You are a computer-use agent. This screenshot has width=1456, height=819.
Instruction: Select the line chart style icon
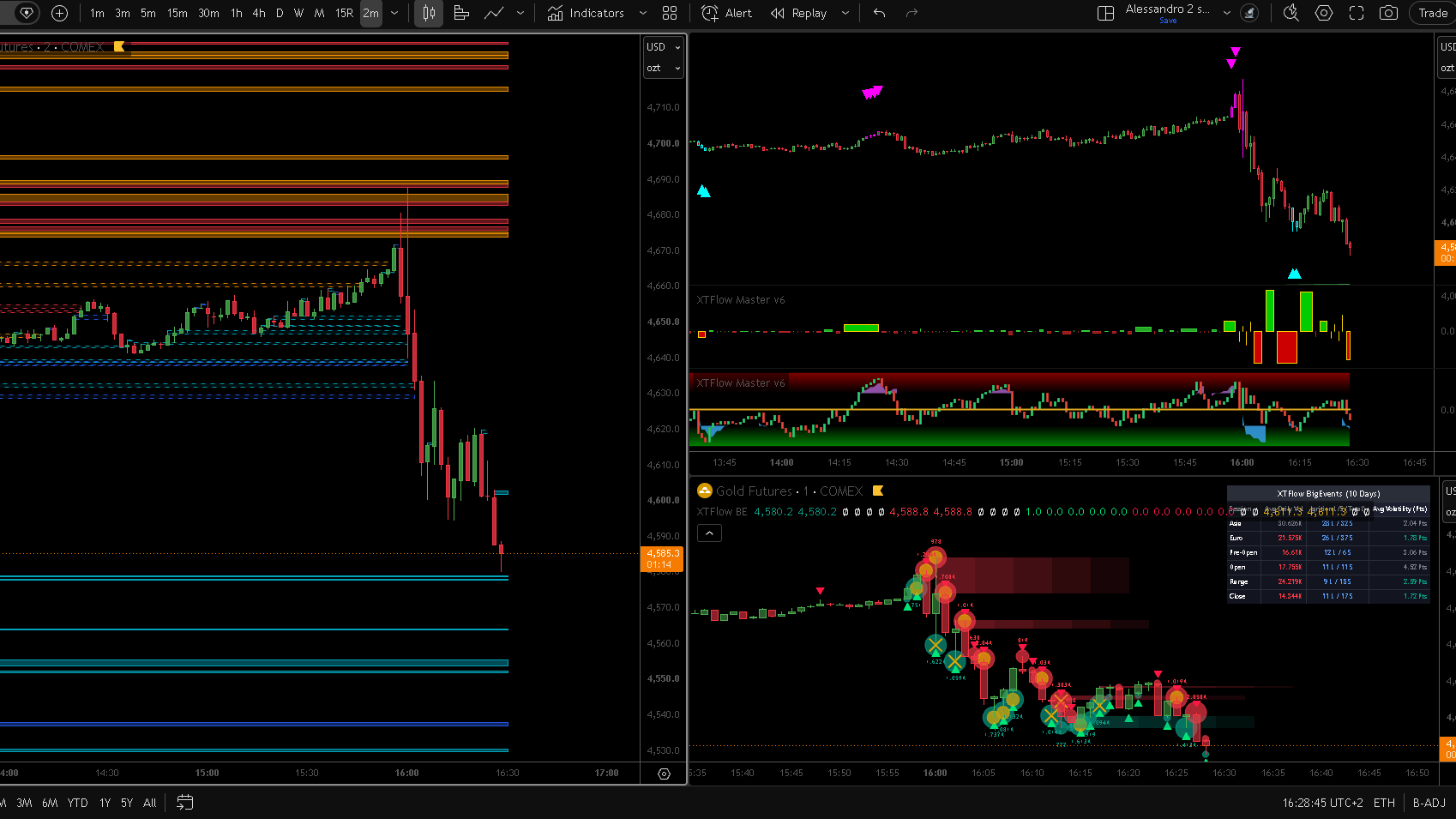point(494,13)
